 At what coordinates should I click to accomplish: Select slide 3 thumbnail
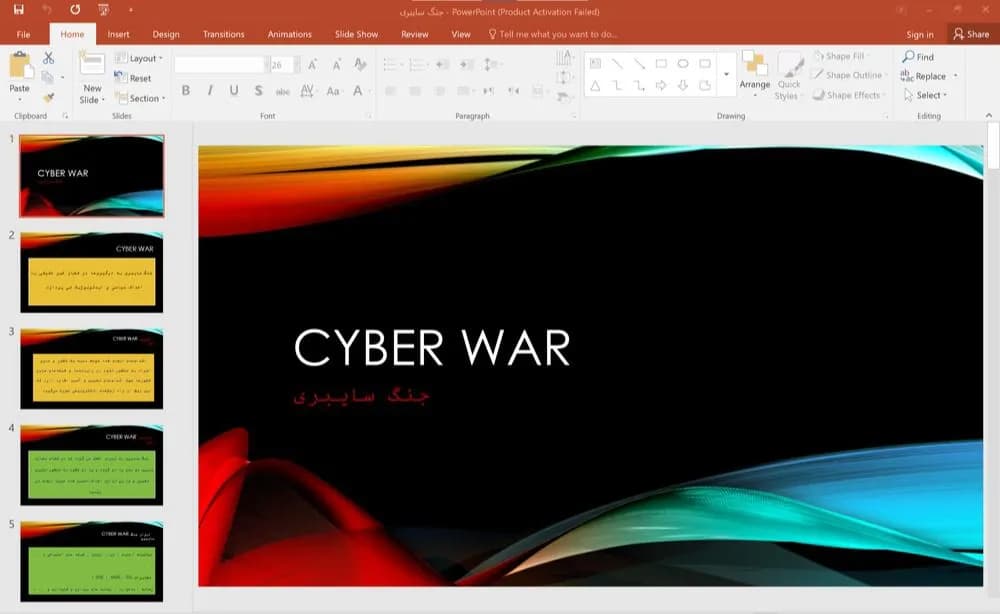point(91,369)
